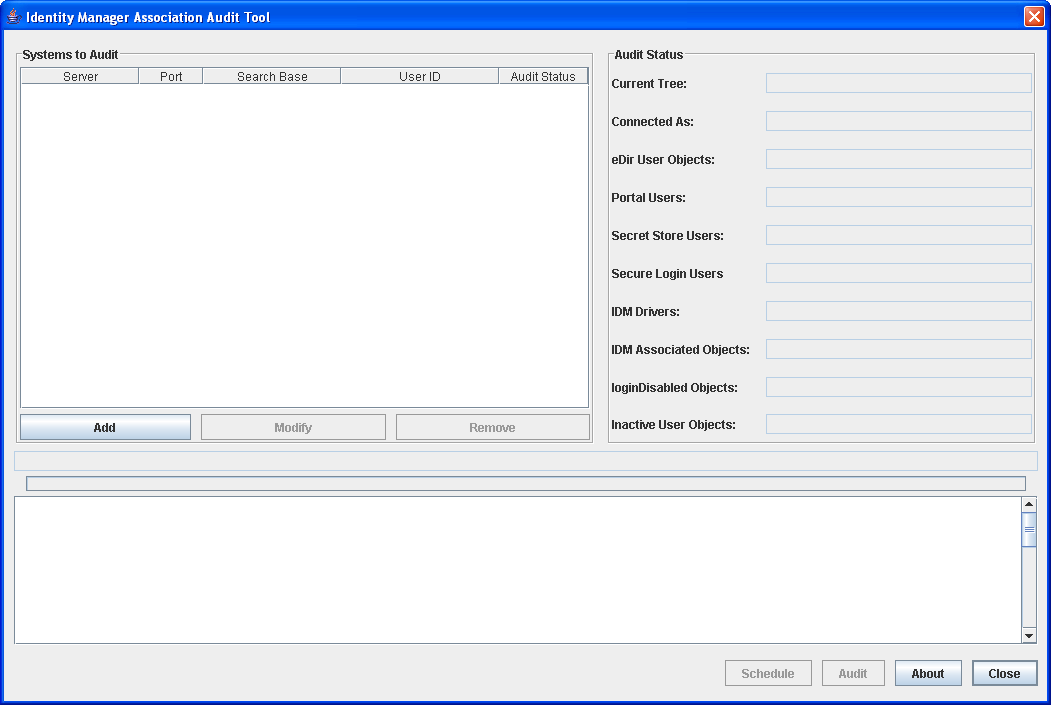Click the Current Tree text field
This screenshot has height=705, width=1051.
897,83
